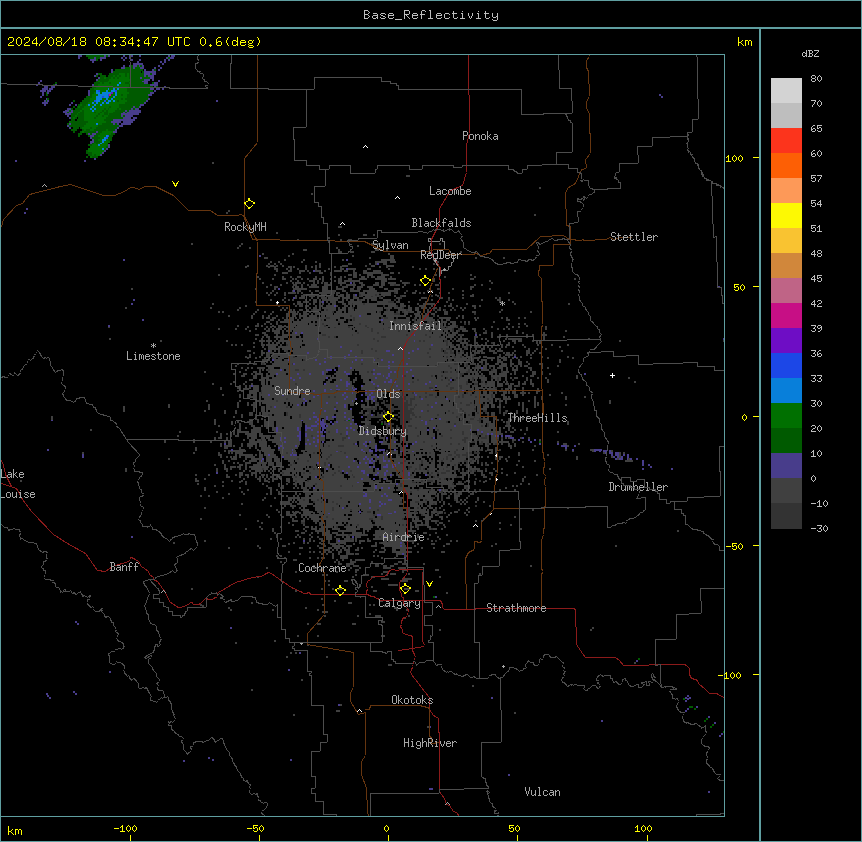
Task: Click the Drumheller label
Action: coord(638,487)
